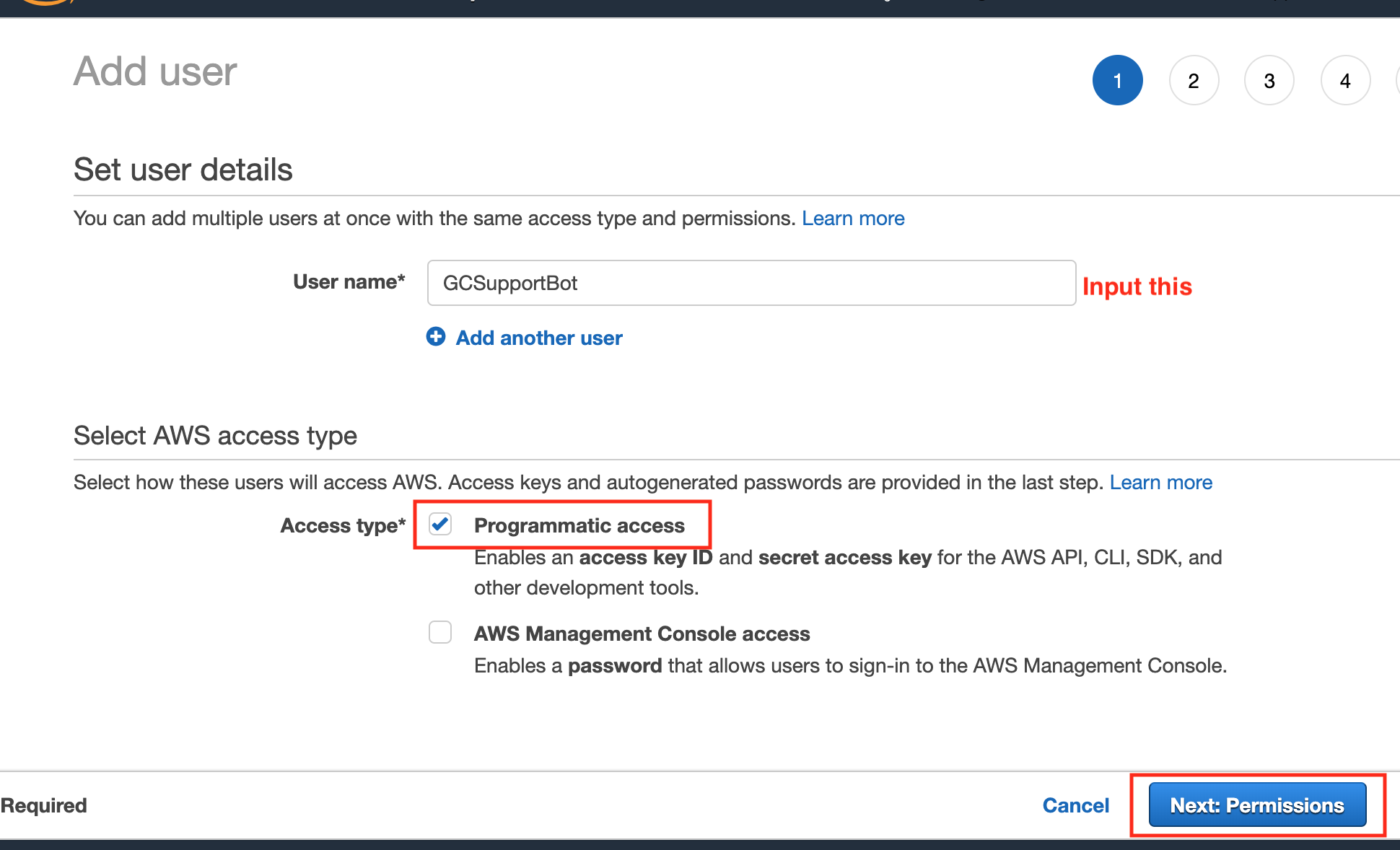Image resolution: width=1400 pixels, height=850 pixels.
Task: Click the plus icon beside Add another user
Action: (436, 337)
